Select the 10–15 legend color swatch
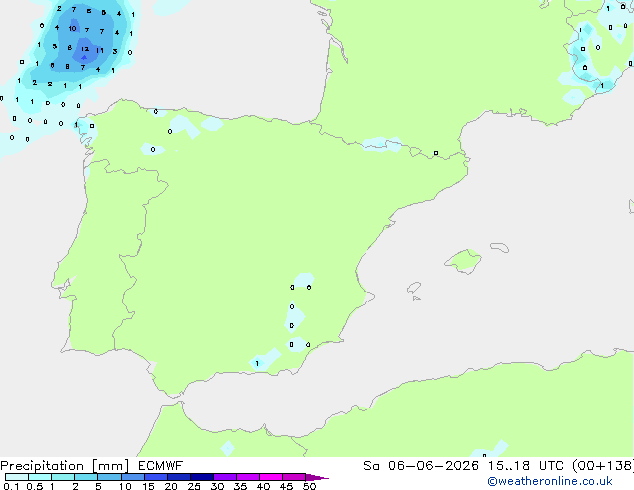Screen dimensions: 634x490 [x=133, y=477]
